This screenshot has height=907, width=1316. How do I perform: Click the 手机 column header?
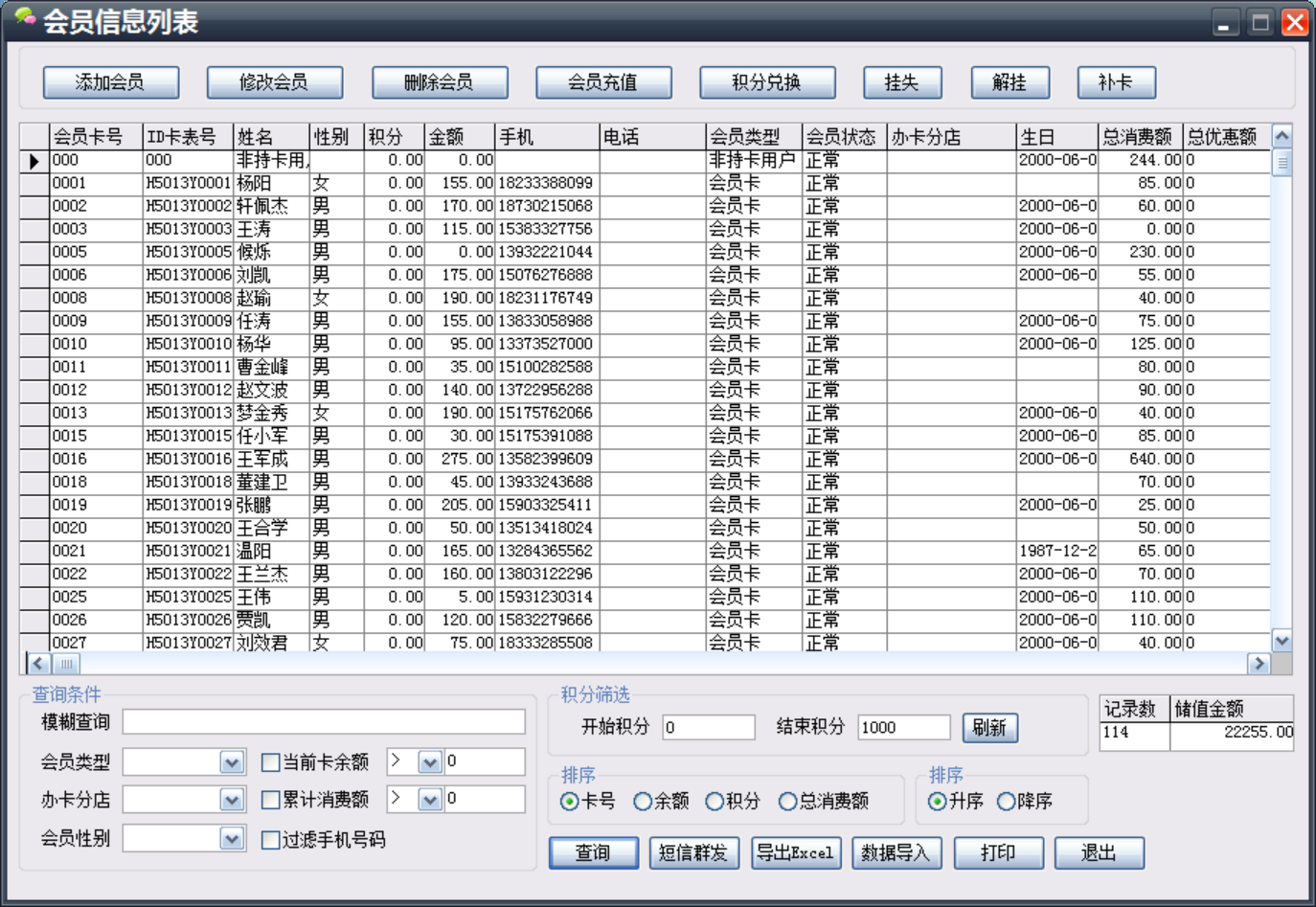click(548, 137)
